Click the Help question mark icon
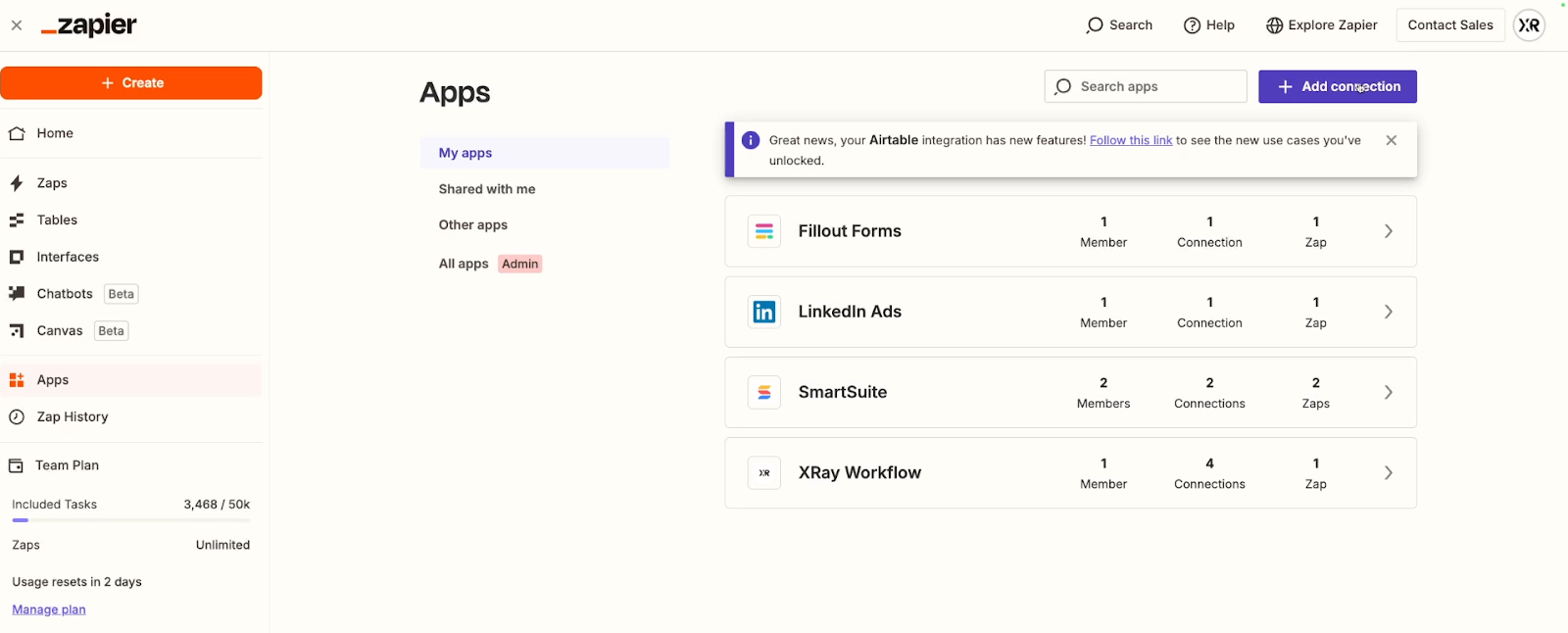The image size is (1568, 633). (1193, 25)
